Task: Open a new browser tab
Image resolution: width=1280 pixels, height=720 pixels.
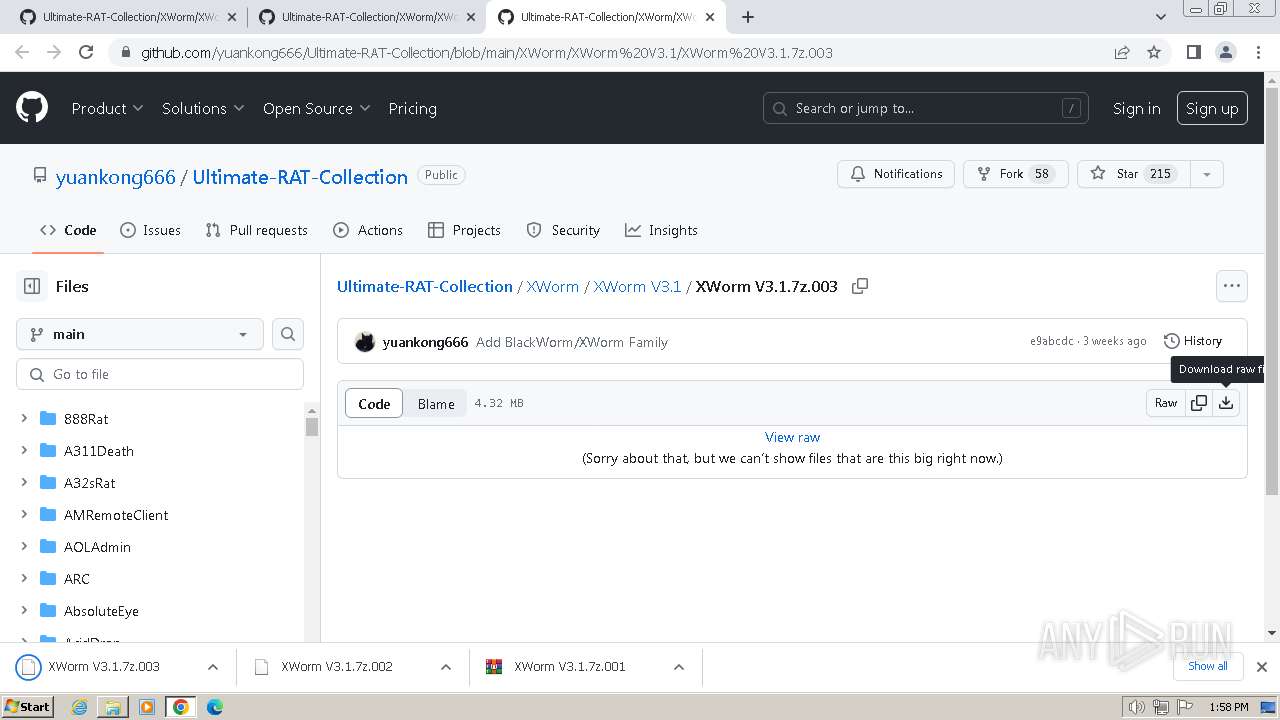Action: pyautogui.click(x=748, y=17)
